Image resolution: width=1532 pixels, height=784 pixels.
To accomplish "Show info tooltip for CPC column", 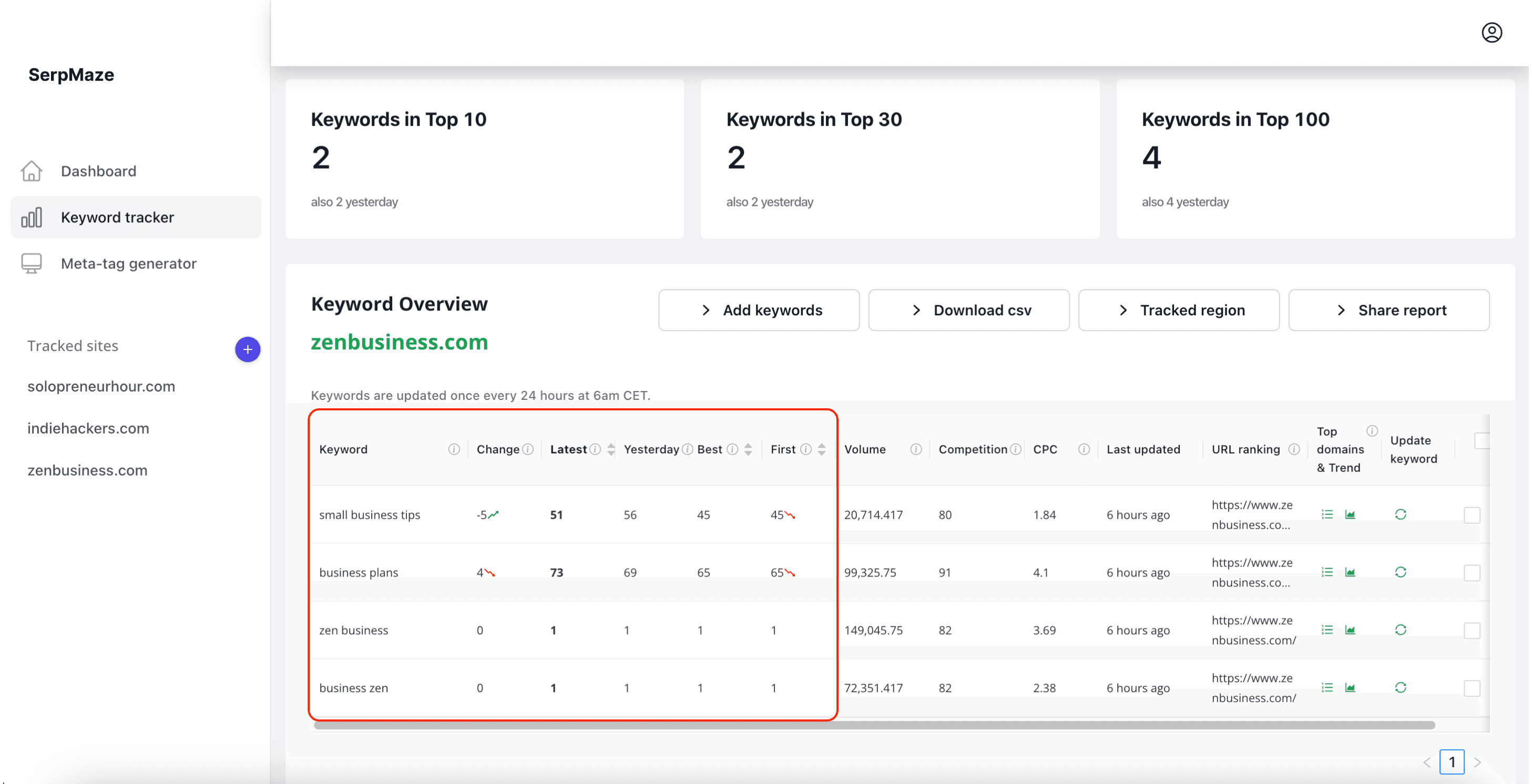I will (1084, 449).
